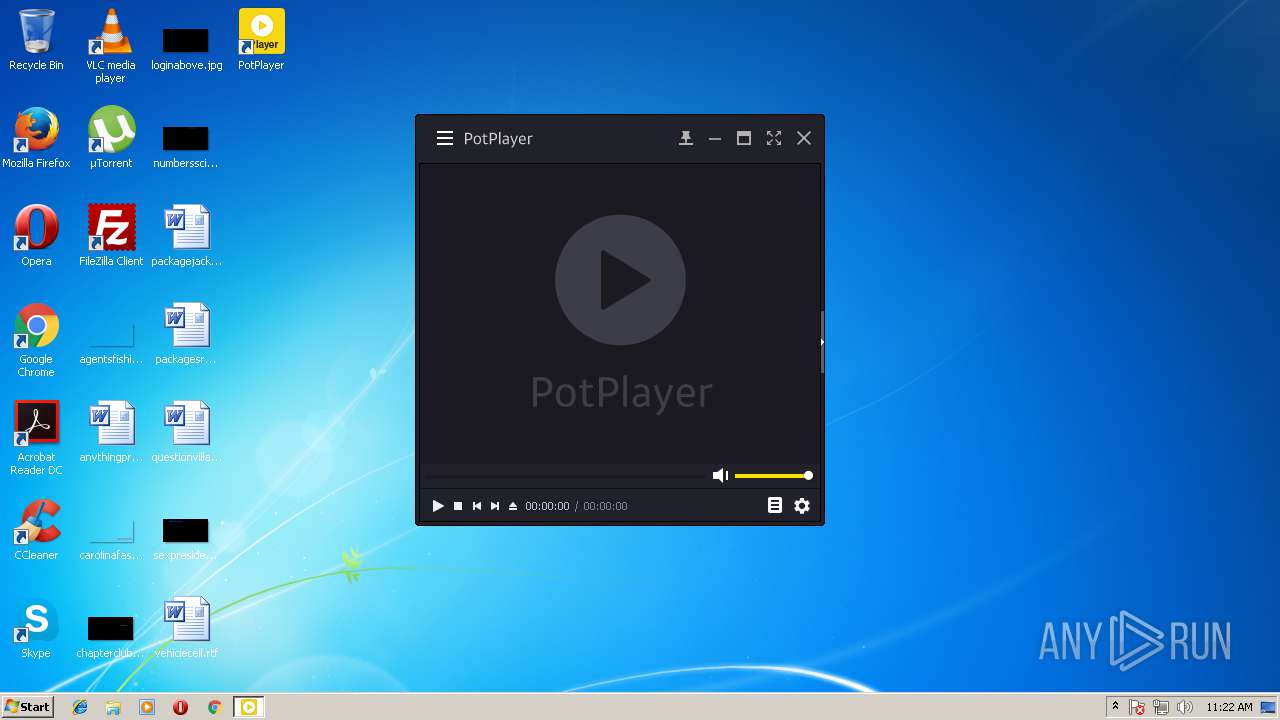Image resolution: width=1280 pixels, height=720 pixels.
Task: Minimize the PotPlayer window
Action: (715, 139)
